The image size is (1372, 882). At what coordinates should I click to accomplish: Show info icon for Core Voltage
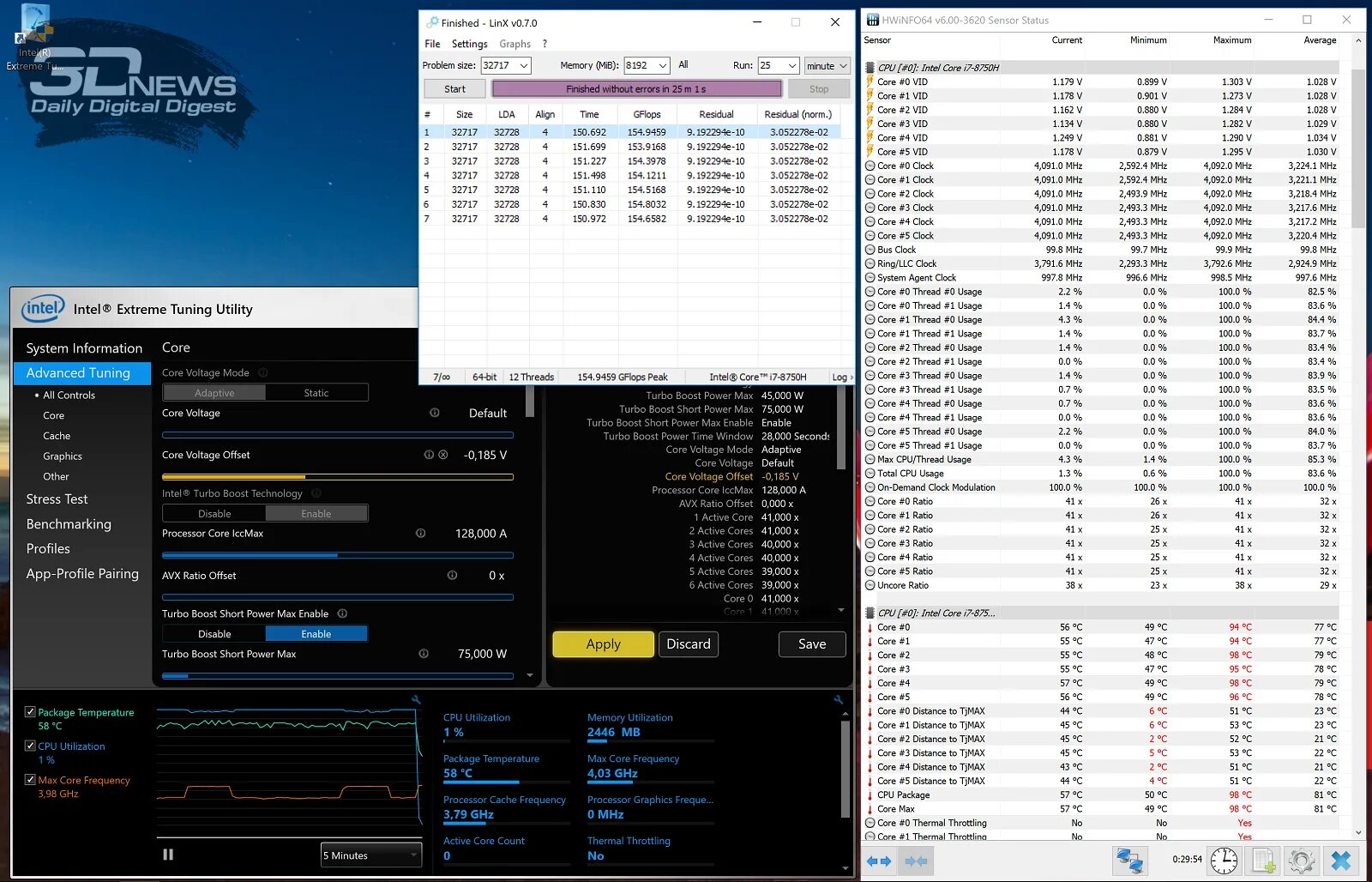[435, 413]
